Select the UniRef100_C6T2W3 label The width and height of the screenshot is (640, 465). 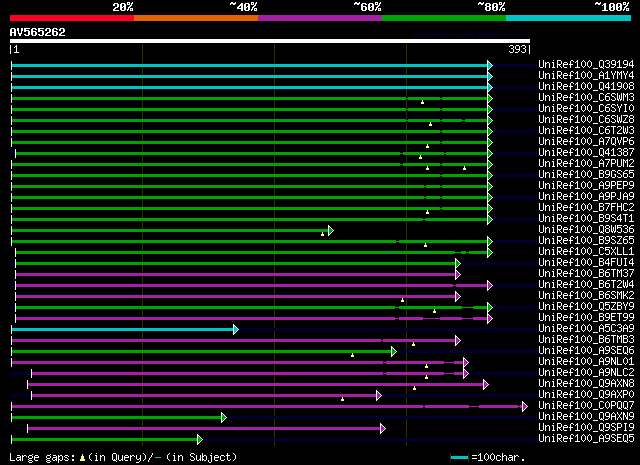(x=586, y=131)
